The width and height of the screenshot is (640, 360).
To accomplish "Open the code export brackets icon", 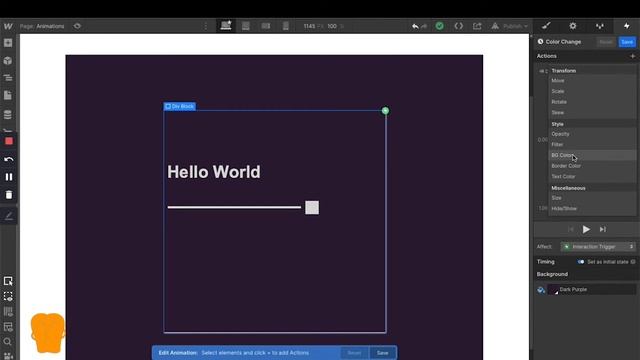I will click(x=459, y=26).
